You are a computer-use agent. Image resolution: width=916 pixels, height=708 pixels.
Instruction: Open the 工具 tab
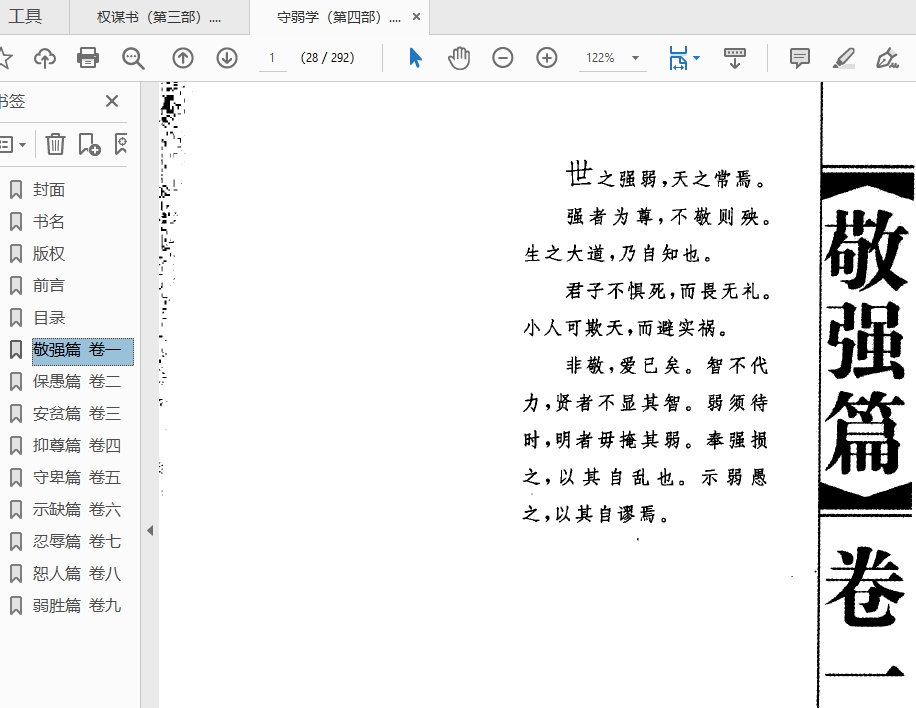26,16
